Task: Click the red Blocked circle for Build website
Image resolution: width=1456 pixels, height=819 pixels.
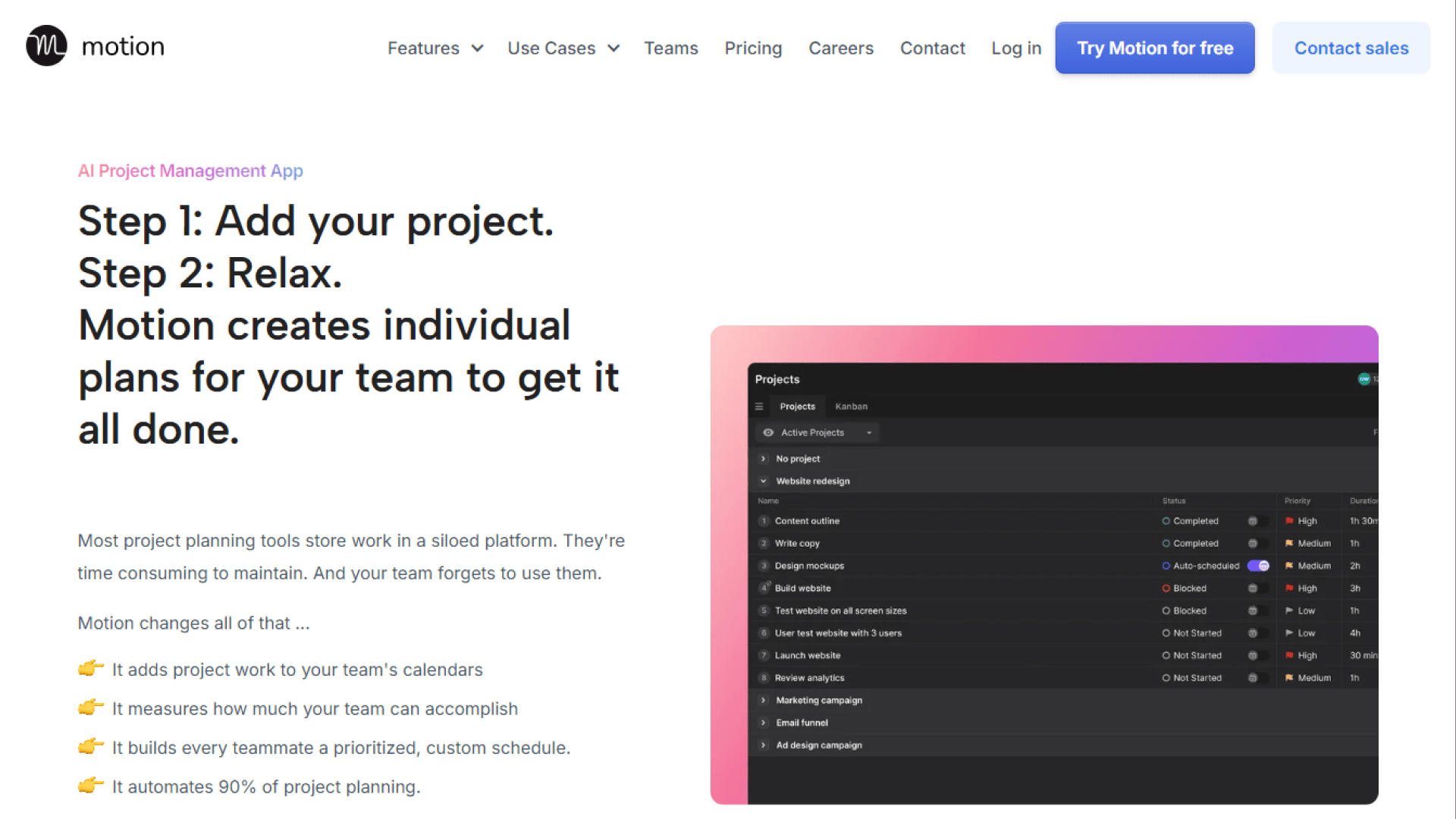Action: click(1166, 588)
